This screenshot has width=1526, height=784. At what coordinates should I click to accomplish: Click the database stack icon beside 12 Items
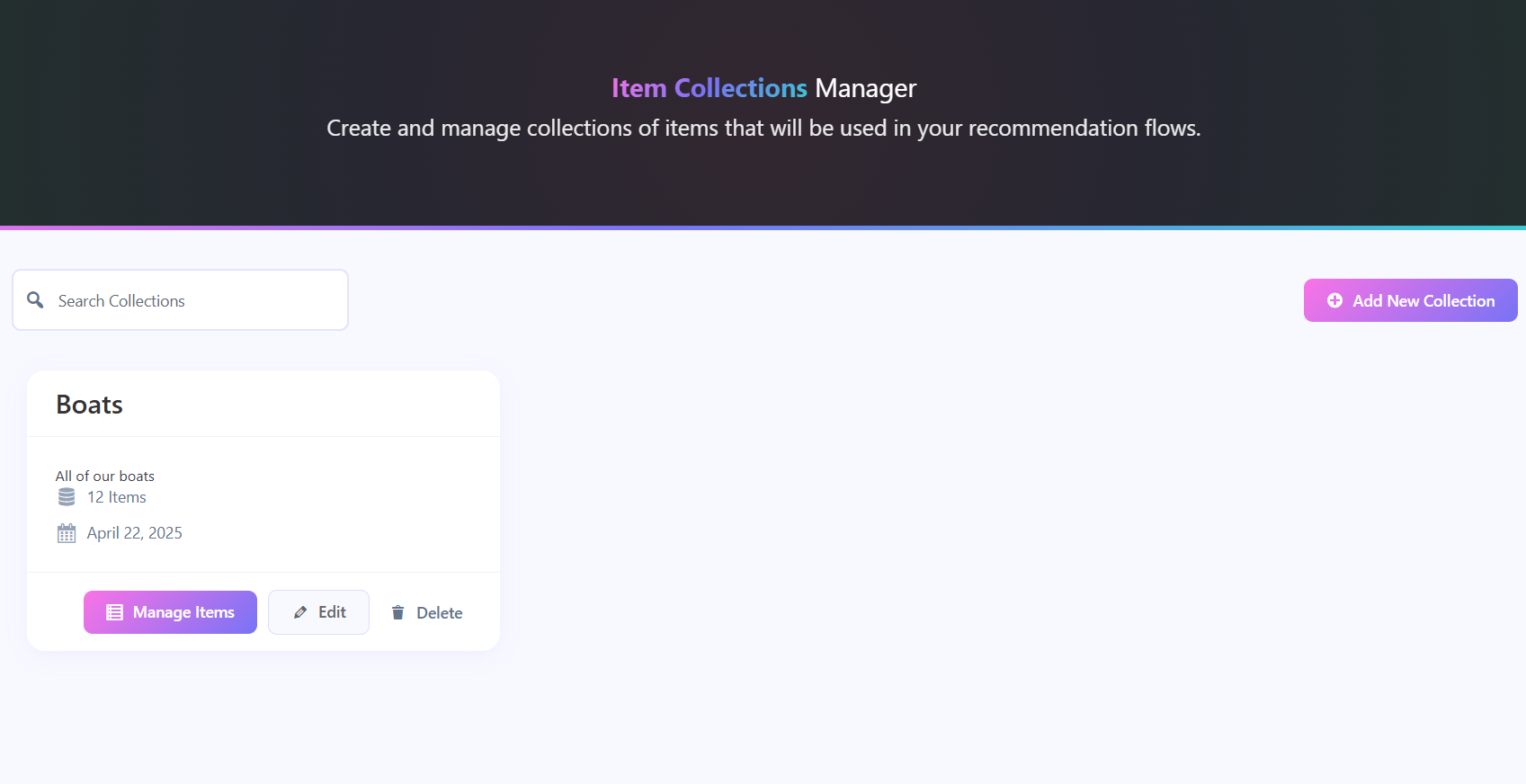tap(67, 497)
